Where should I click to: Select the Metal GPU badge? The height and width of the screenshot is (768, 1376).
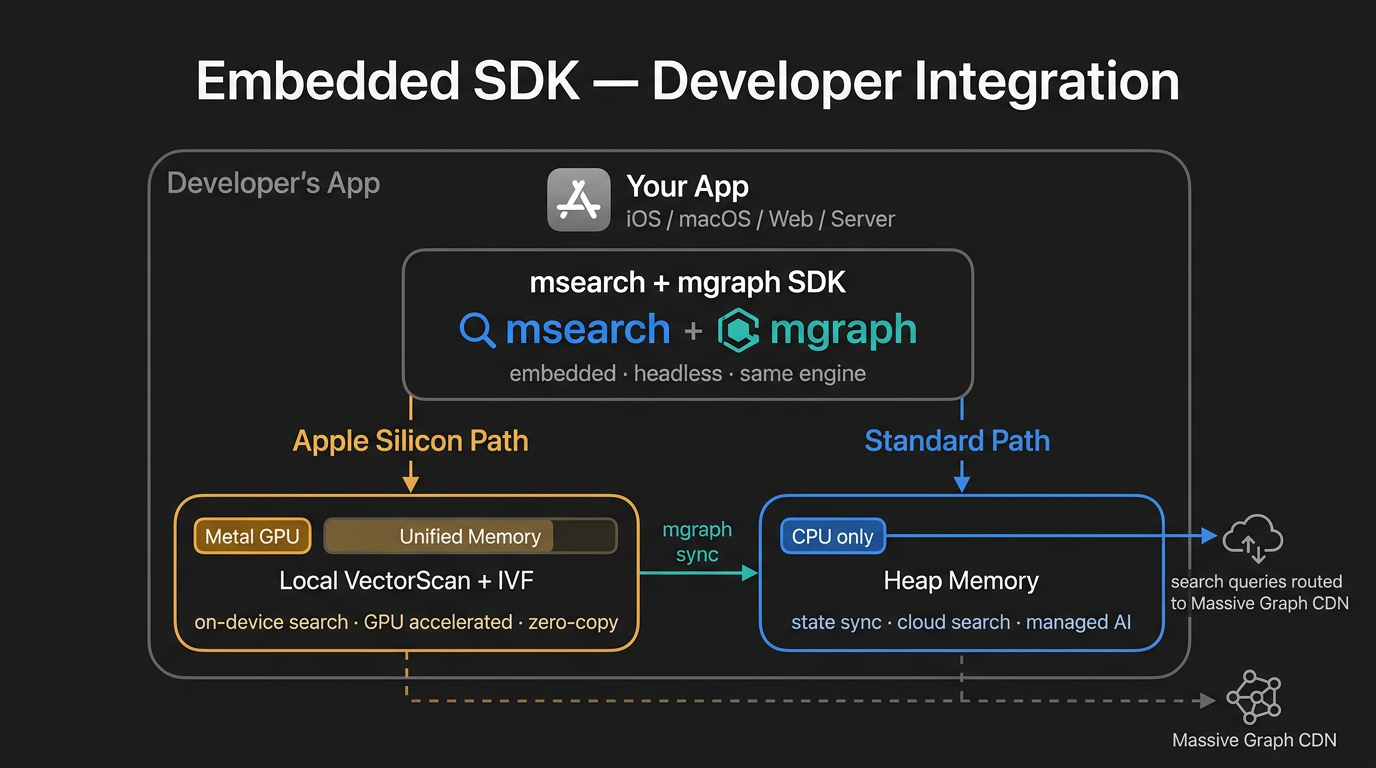tap(252, 536)
